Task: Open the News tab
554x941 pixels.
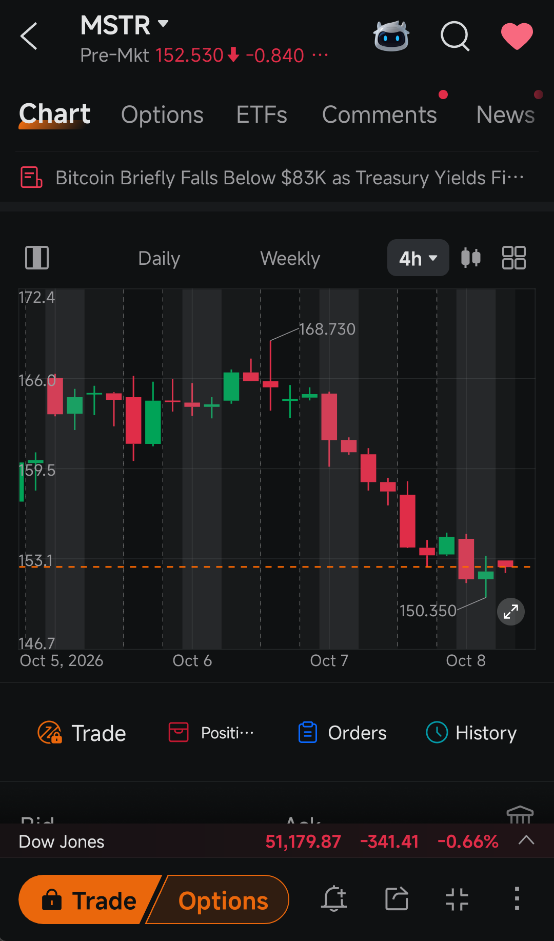Action: tap(505, 115)
